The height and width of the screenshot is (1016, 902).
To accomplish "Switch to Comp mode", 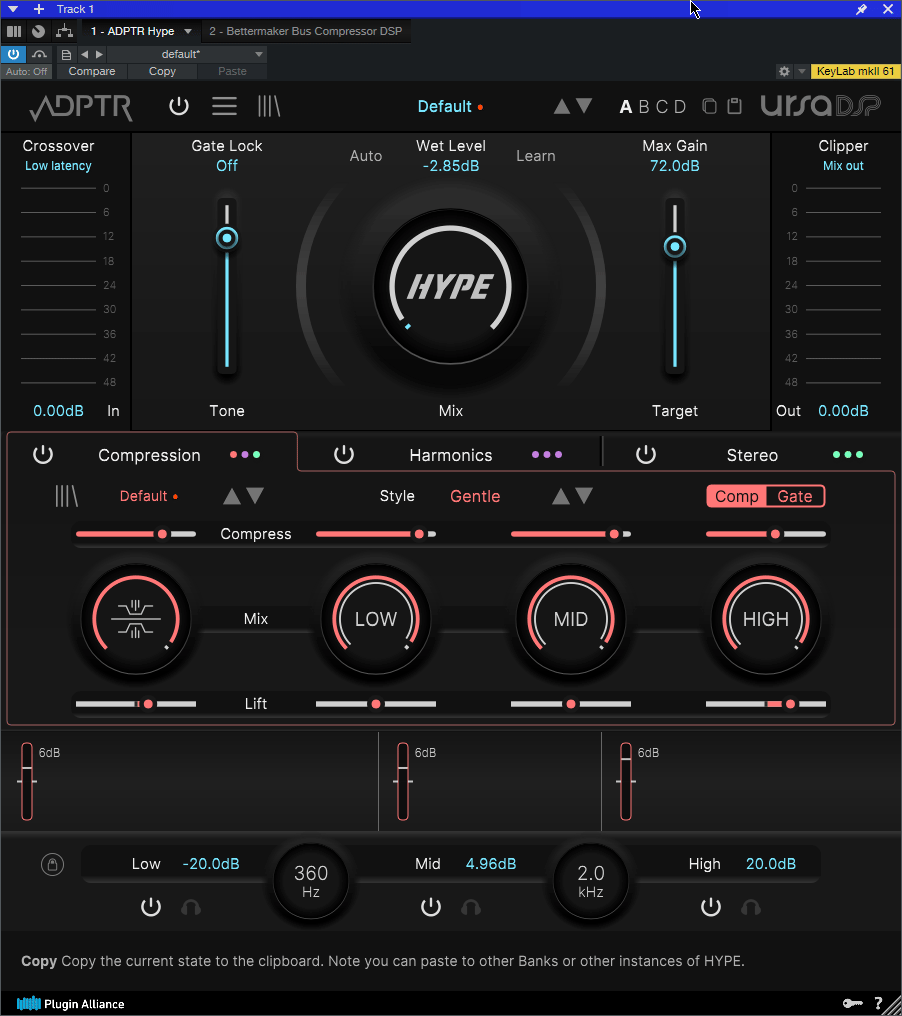I will coord(737,496).
